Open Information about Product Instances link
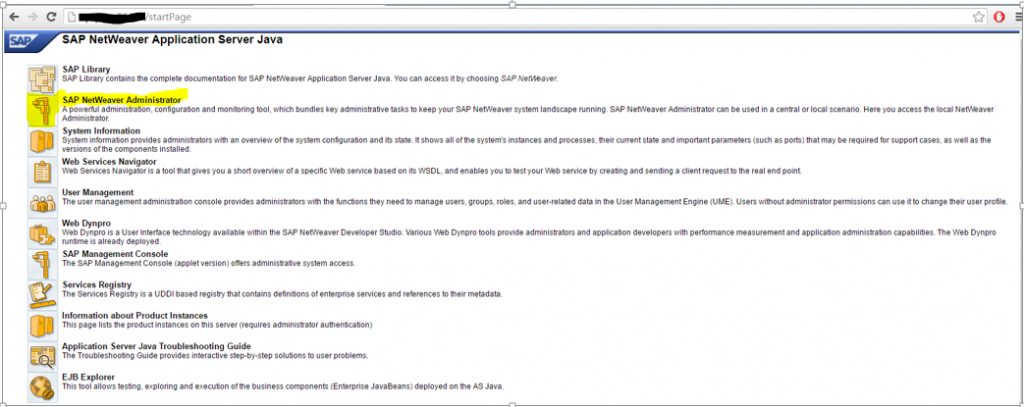Viewport: 1024px width, 407px height. pyautogui.click(x=135, y=316)
